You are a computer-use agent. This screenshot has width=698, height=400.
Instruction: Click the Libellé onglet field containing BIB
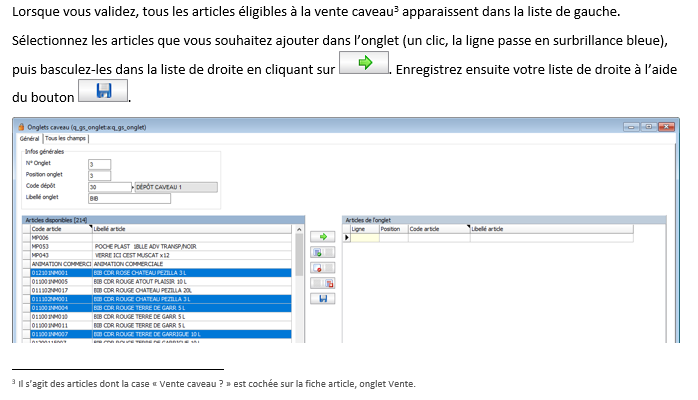(x=129, y=198)
